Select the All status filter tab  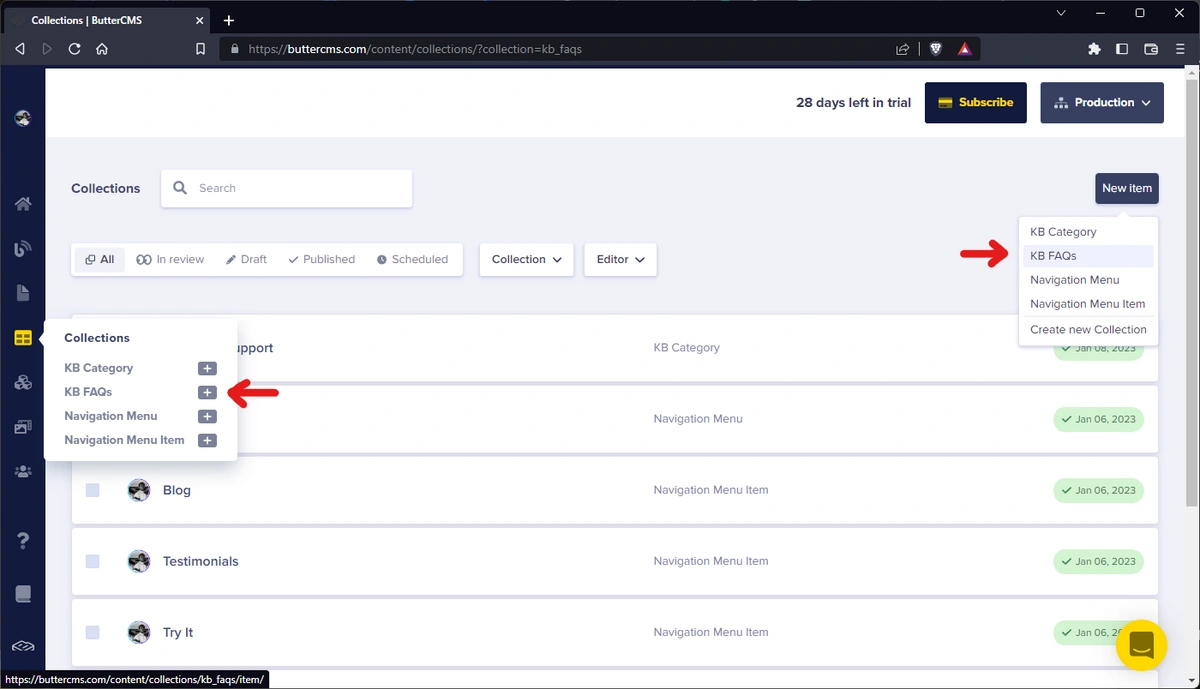[99, 259]
